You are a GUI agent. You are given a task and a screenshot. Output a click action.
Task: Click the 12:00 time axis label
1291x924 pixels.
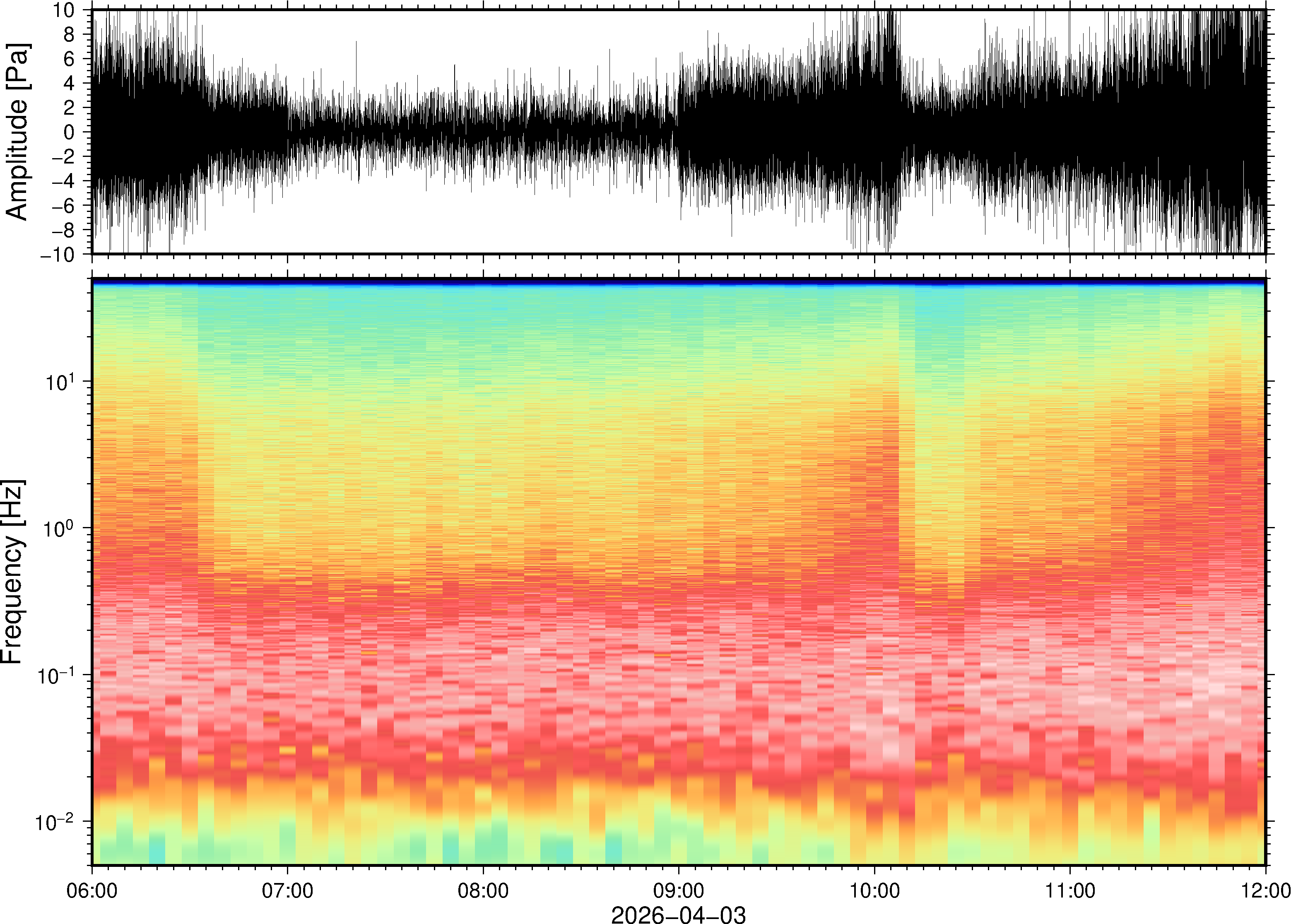[x=1265, y=890]
